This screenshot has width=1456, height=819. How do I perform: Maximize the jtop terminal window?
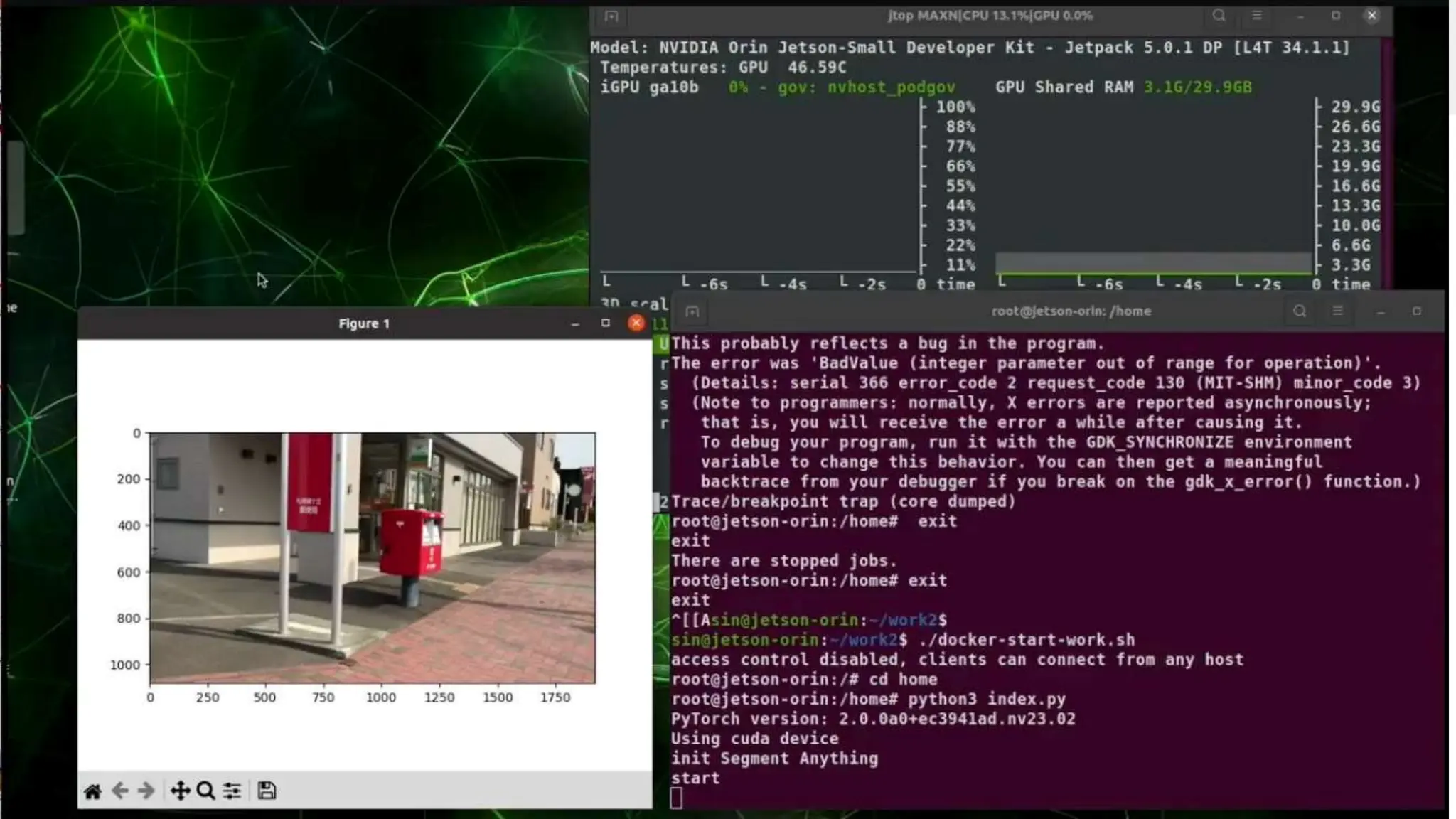point(1336,16)
